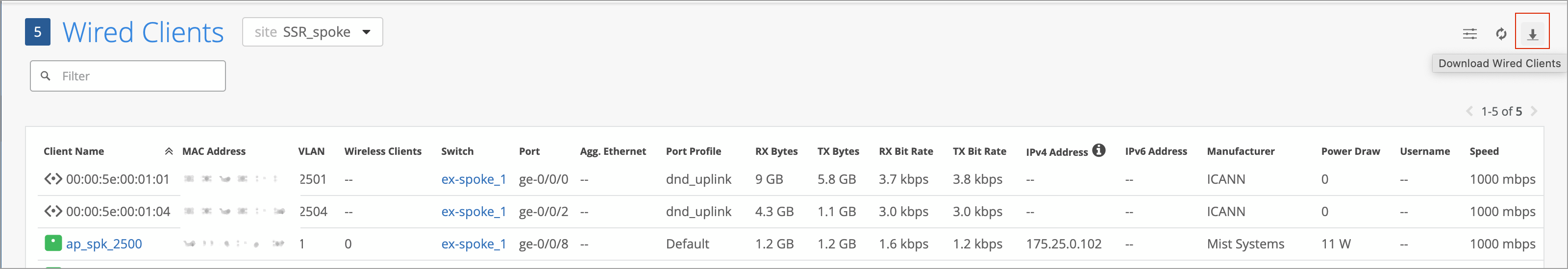Viewport: 1568px width, 269px height.
Task: Click the green AP icon for ap_spk_2500
Action: coord(53,244)
